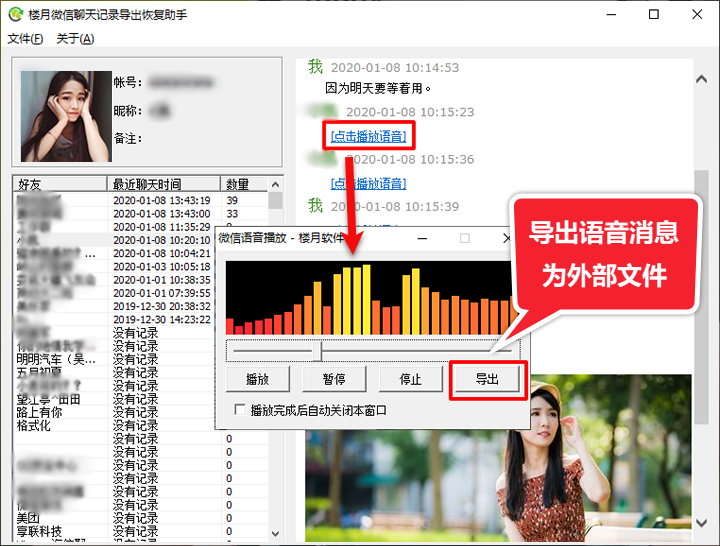Select row with time 2020-01-08 10:20:10
The height and width of the screenshot is (546, 720).
(115, 240)
